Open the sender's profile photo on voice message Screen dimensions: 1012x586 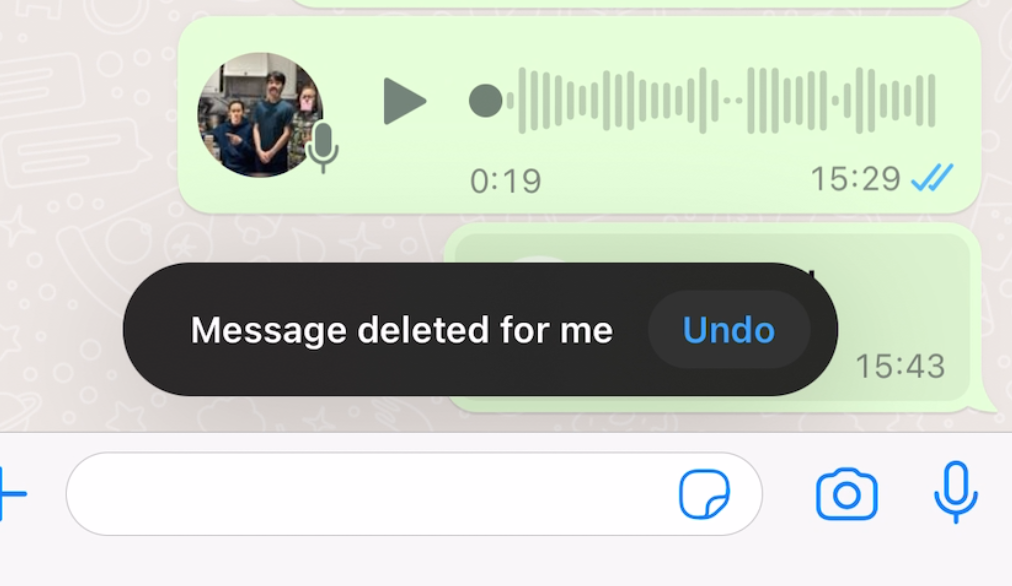(x=260, y=115)
